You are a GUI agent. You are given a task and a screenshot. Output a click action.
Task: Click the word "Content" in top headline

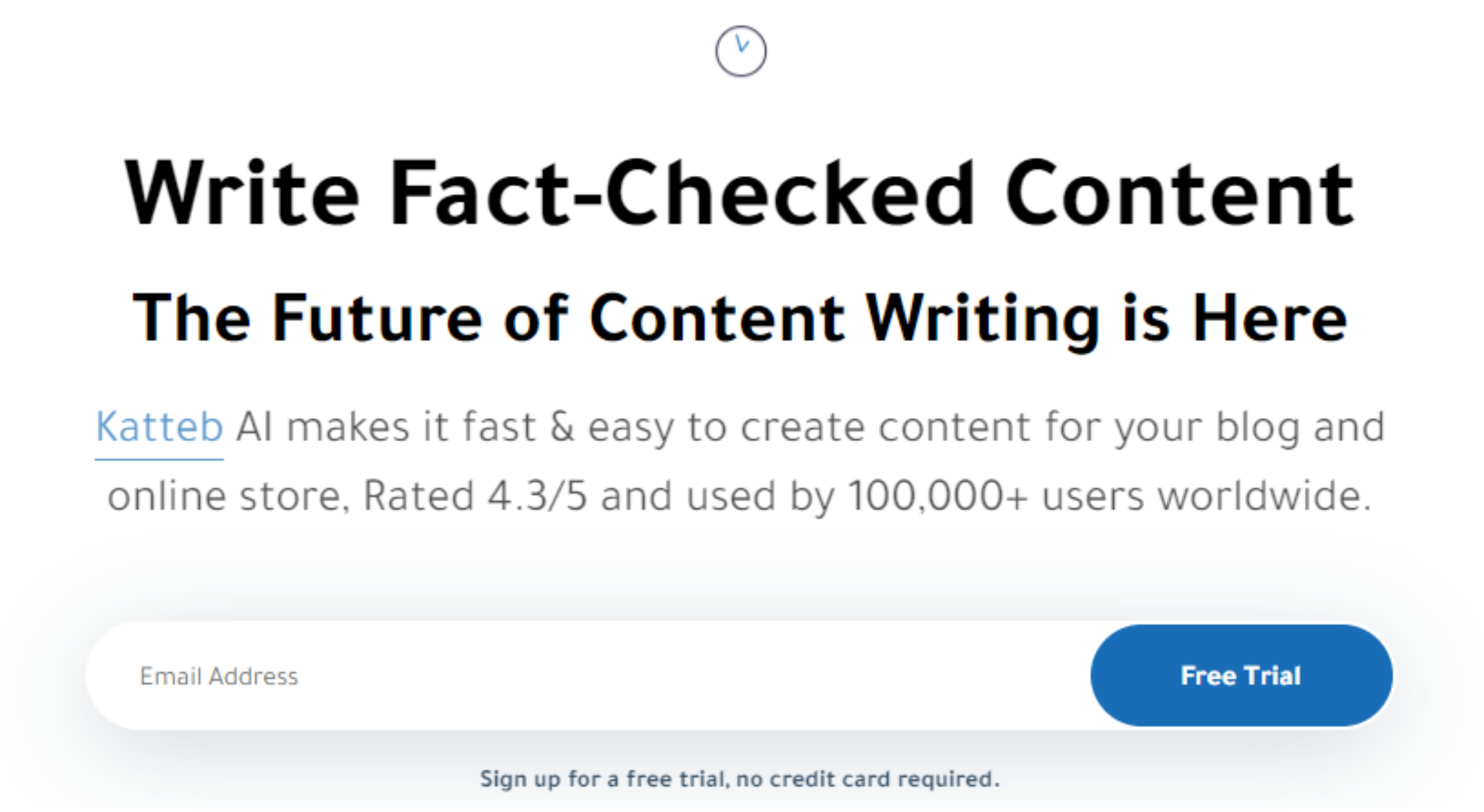pyautogui.click(x=1179, y=193)
